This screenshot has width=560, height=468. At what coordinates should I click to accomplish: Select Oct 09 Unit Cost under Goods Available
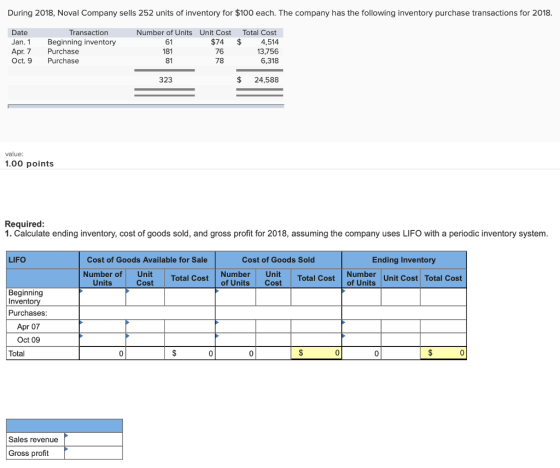click(x=145, y=340)
